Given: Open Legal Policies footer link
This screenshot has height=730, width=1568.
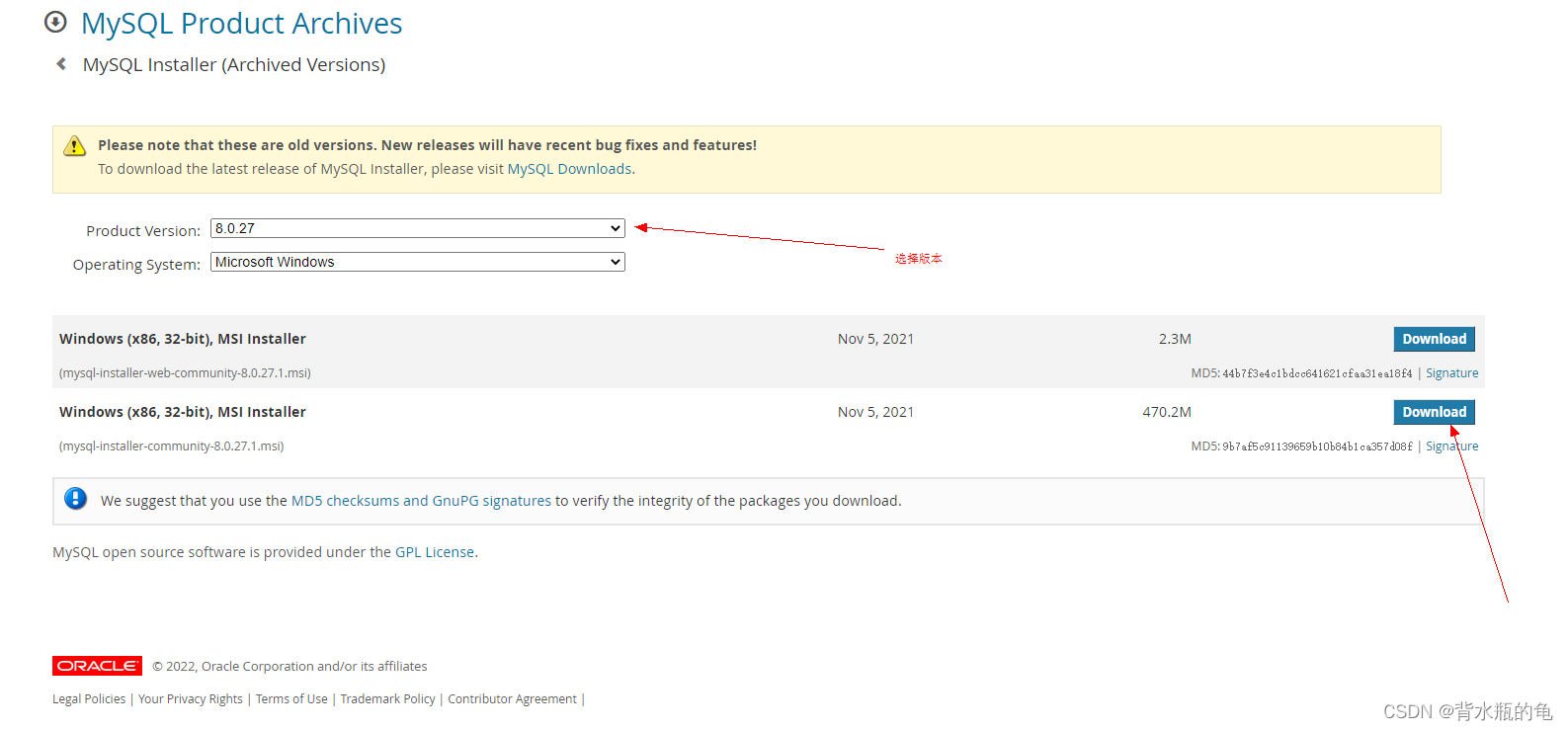Looking at the screenshot, I should click(x=89, y=699).
